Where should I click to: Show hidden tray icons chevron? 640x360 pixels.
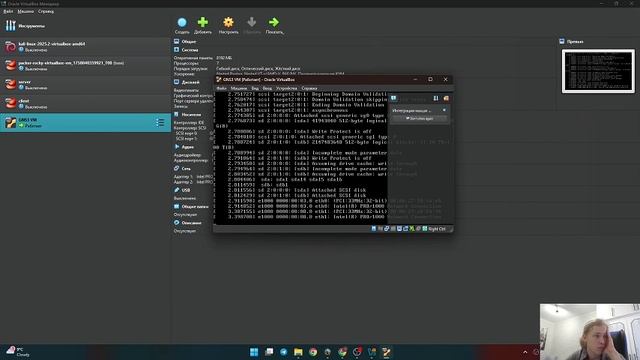(525, 352)
